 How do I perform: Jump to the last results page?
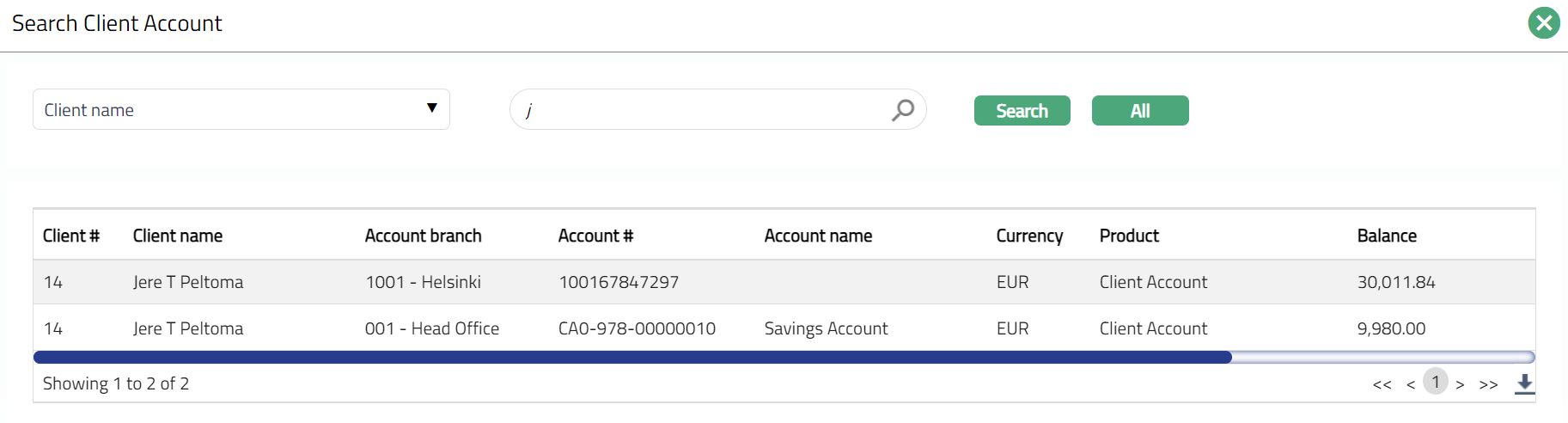(1488, 384)
